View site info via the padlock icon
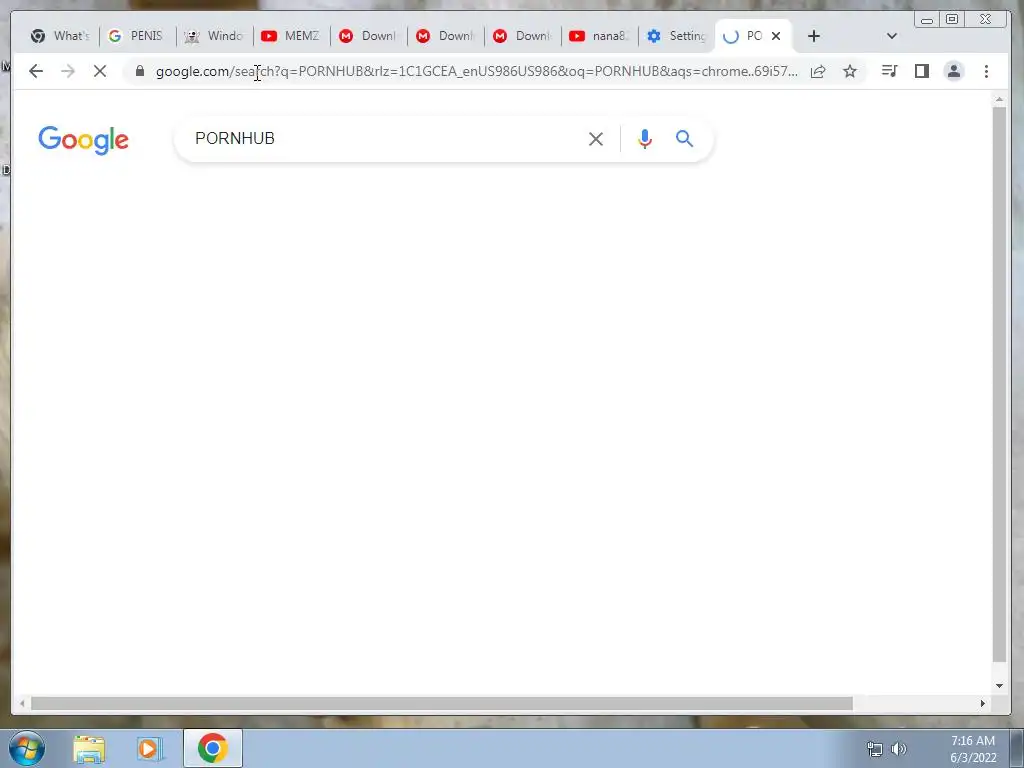Viewport: 1024px width, 768px height. click(140, 71)
